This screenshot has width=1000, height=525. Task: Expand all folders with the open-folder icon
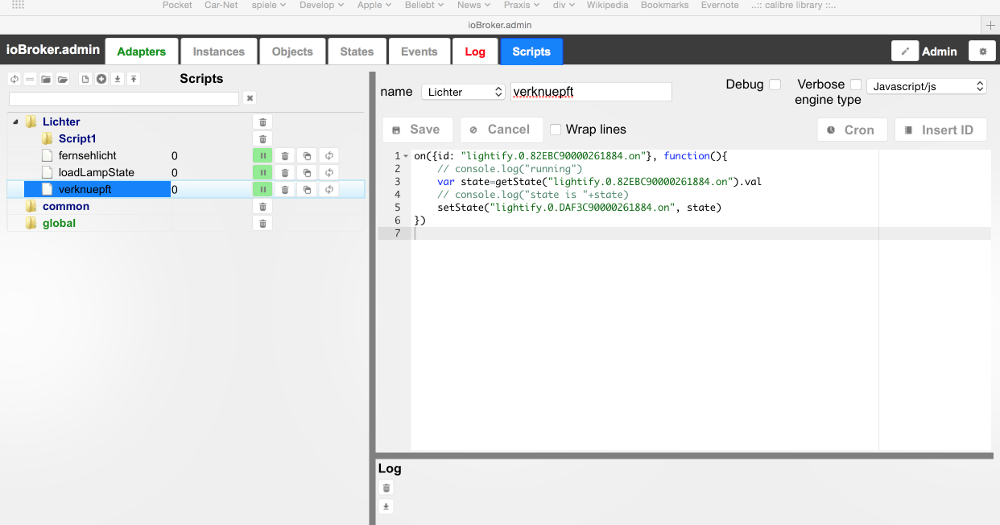click(x=62, y=79)
